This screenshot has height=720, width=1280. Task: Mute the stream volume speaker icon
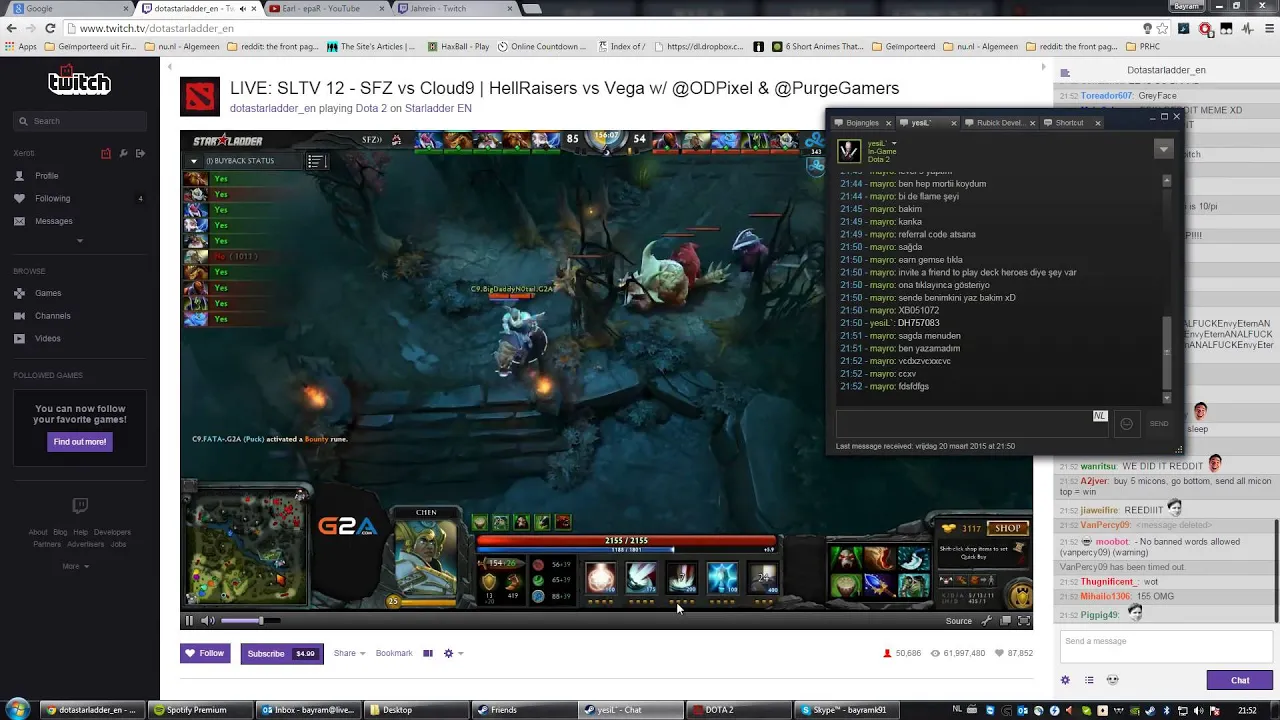click(207, 621)
